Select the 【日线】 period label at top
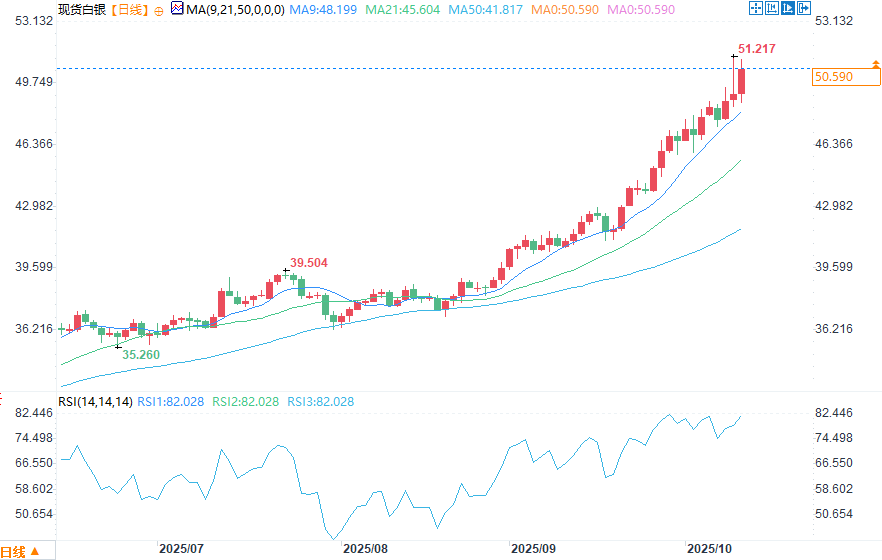882x560 pixels. coord(126,9)
